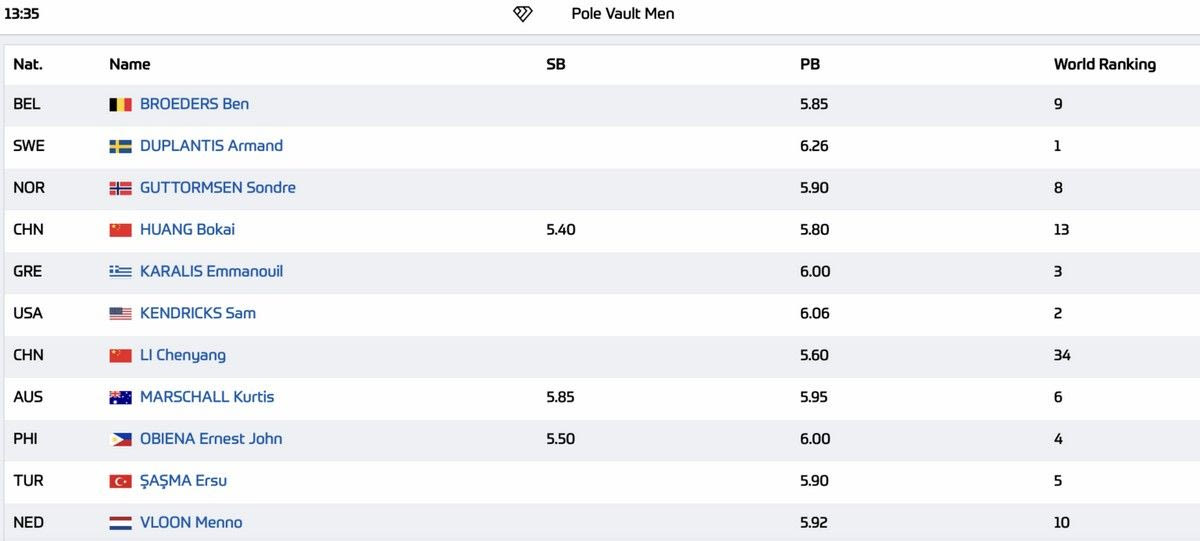The height and width of the screenshot is (541, 1200).
Task: Follow the LI Chenyang name link
Action: pyautogui.click(x=182, y=356)
